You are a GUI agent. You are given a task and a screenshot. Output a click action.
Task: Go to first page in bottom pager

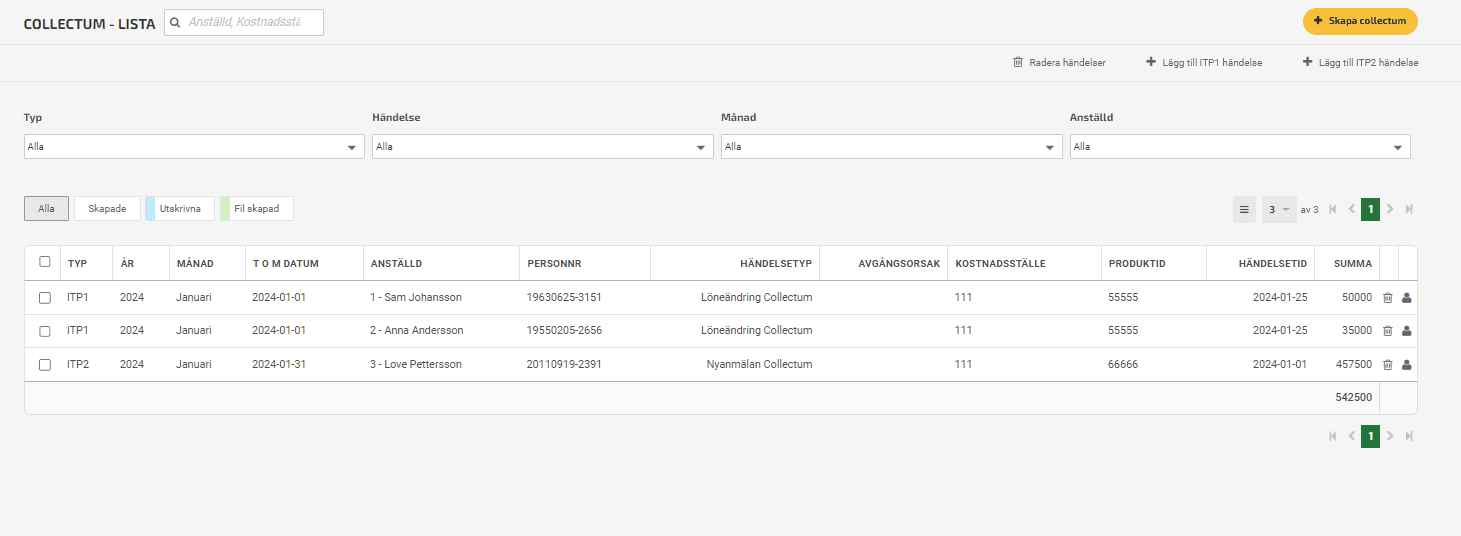(1332, 436)
